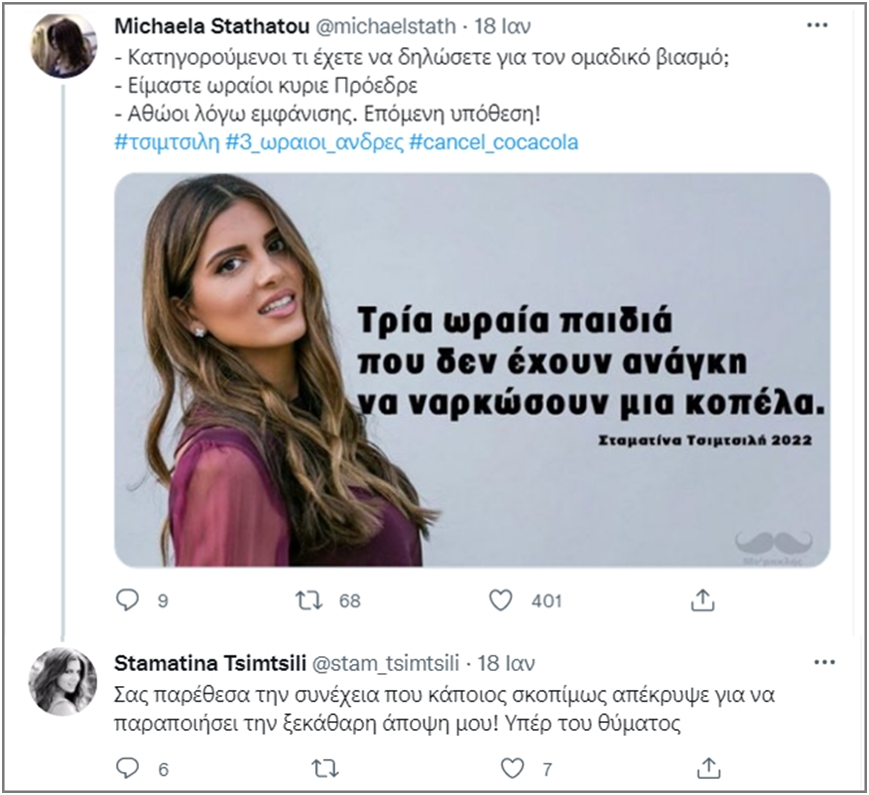Reply to Stamatina Tsimtsili's tweet
This screenshot has width=869, height=795.
[127, 768]
